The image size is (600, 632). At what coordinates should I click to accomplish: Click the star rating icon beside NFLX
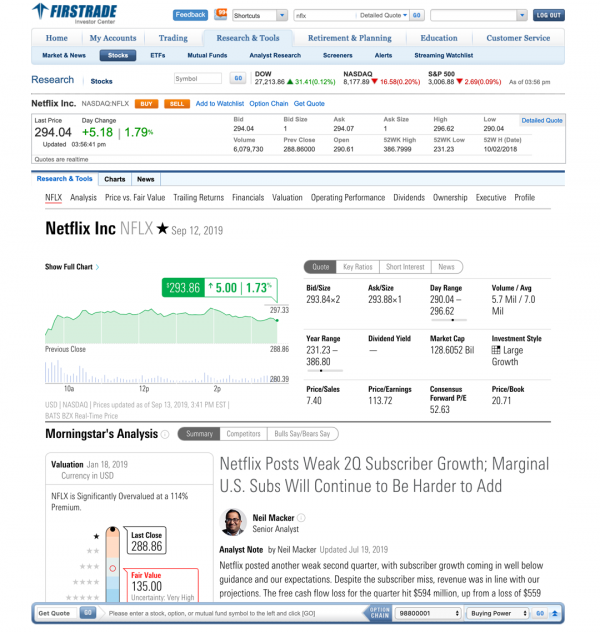[x=162, y=229]
